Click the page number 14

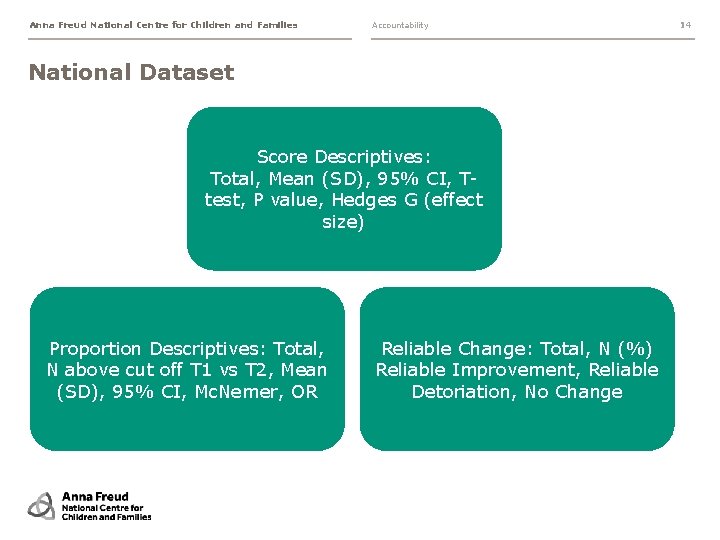(x=685, y=25)
